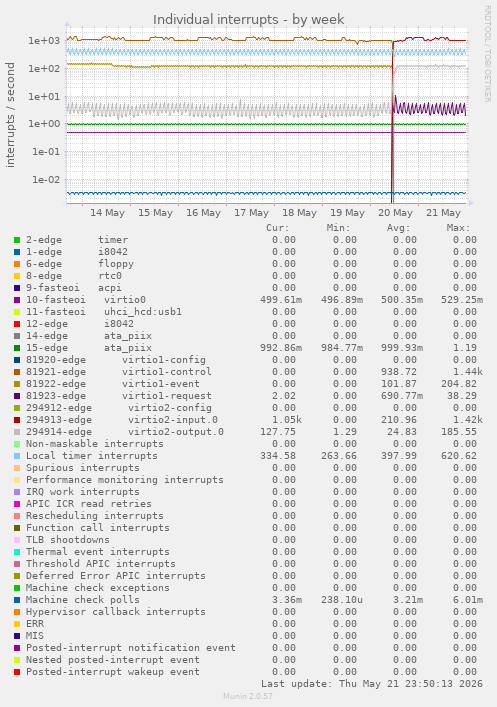Click the 'Max:' column header
Viewport: 497px width, 707px height.
pos(458,228)
